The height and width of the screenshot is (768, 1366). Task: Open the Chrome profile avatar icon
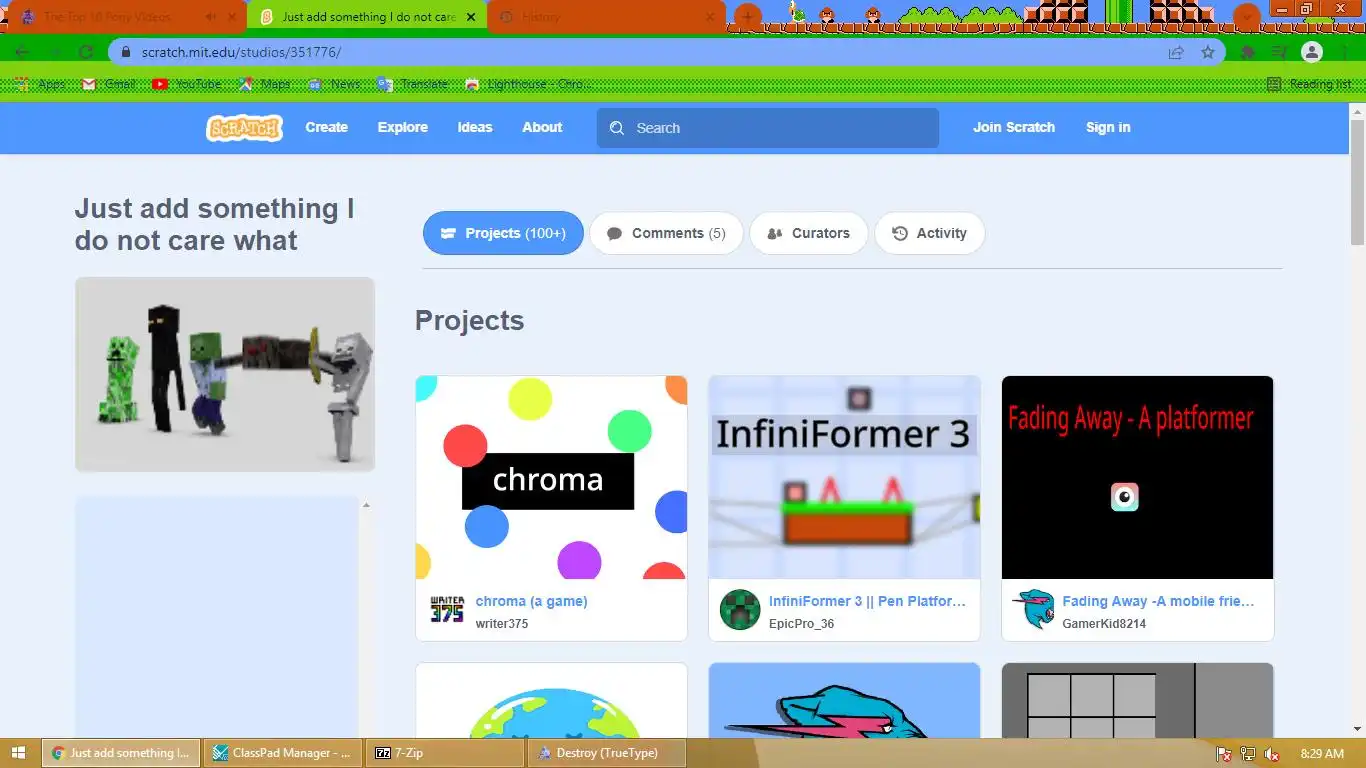coord(1312,52)
